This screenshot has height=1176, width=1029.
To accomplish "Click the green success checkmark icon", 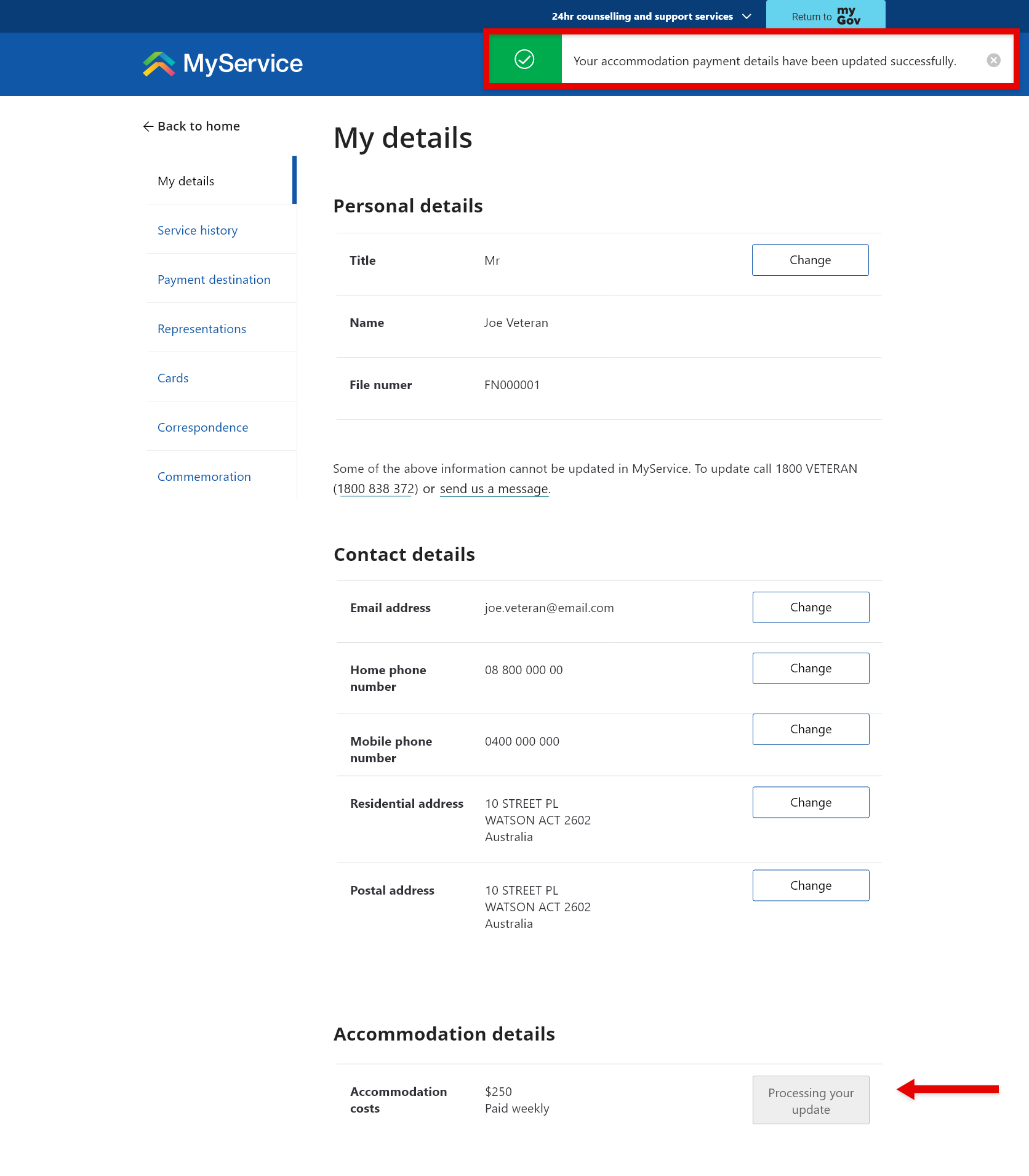I will pos(524,60).
